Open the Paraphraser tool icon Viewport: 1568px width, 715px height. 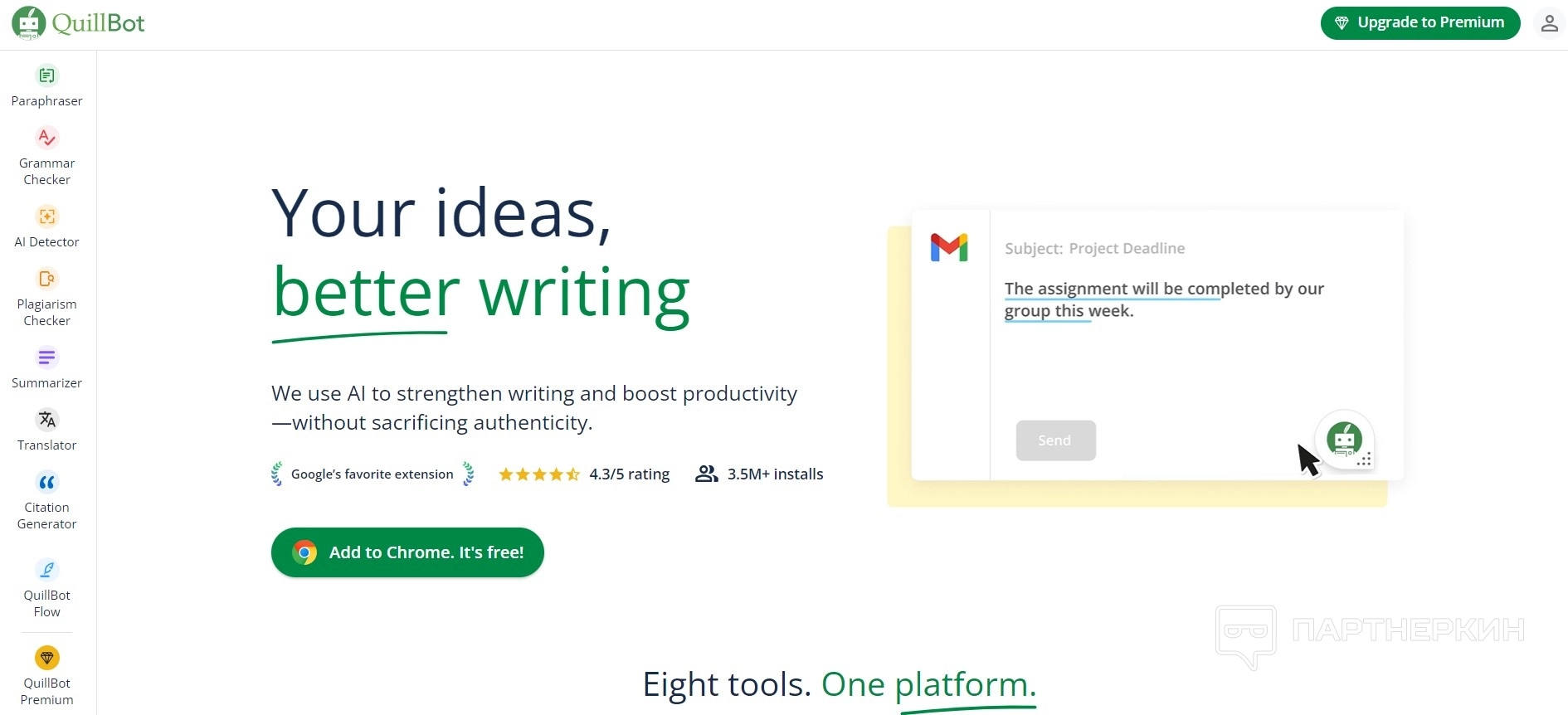(47, 75)
